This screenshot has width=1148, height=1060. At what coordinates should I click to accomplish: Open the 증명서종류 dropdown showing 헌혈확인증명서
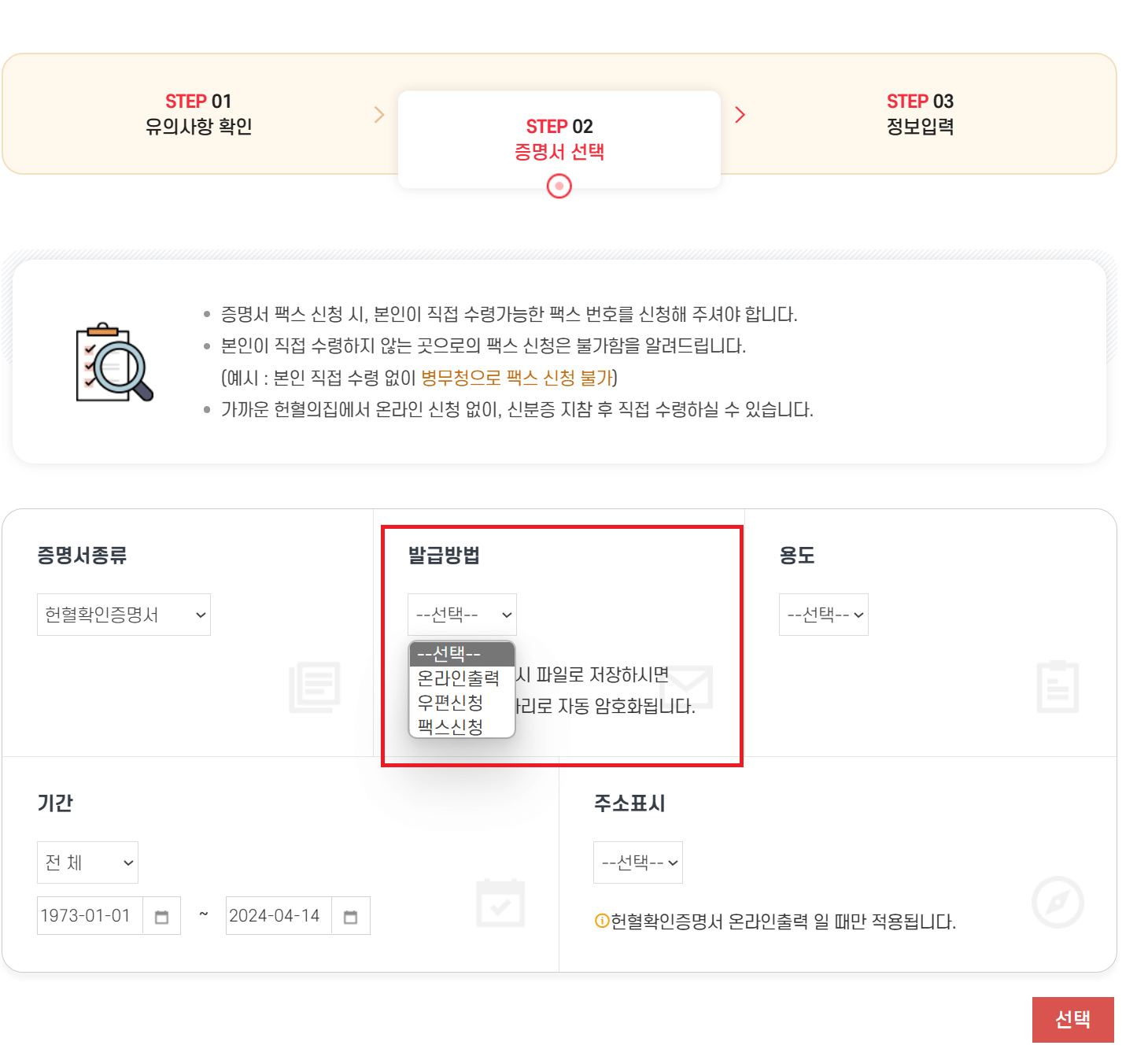point(123,614)
